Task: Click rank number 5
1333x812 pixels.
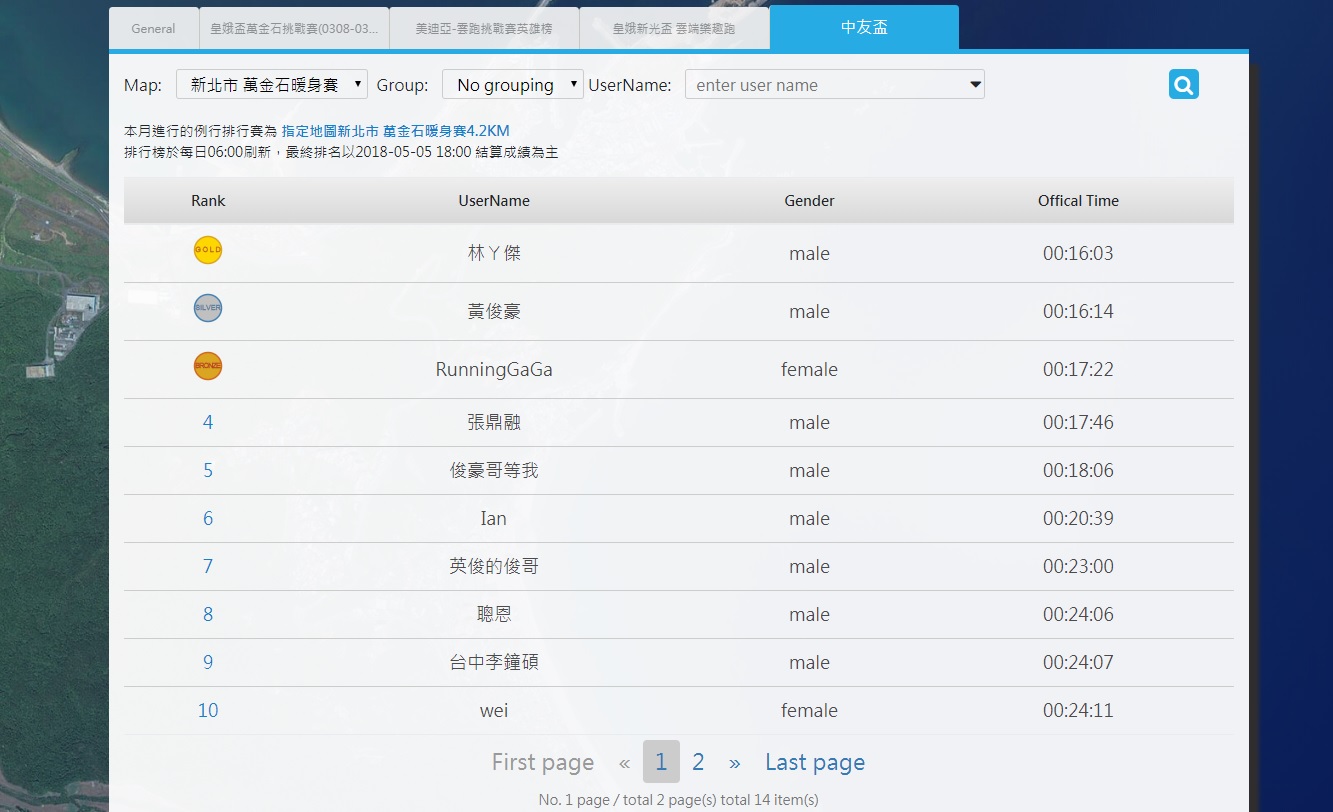Action: coord(208,470)
